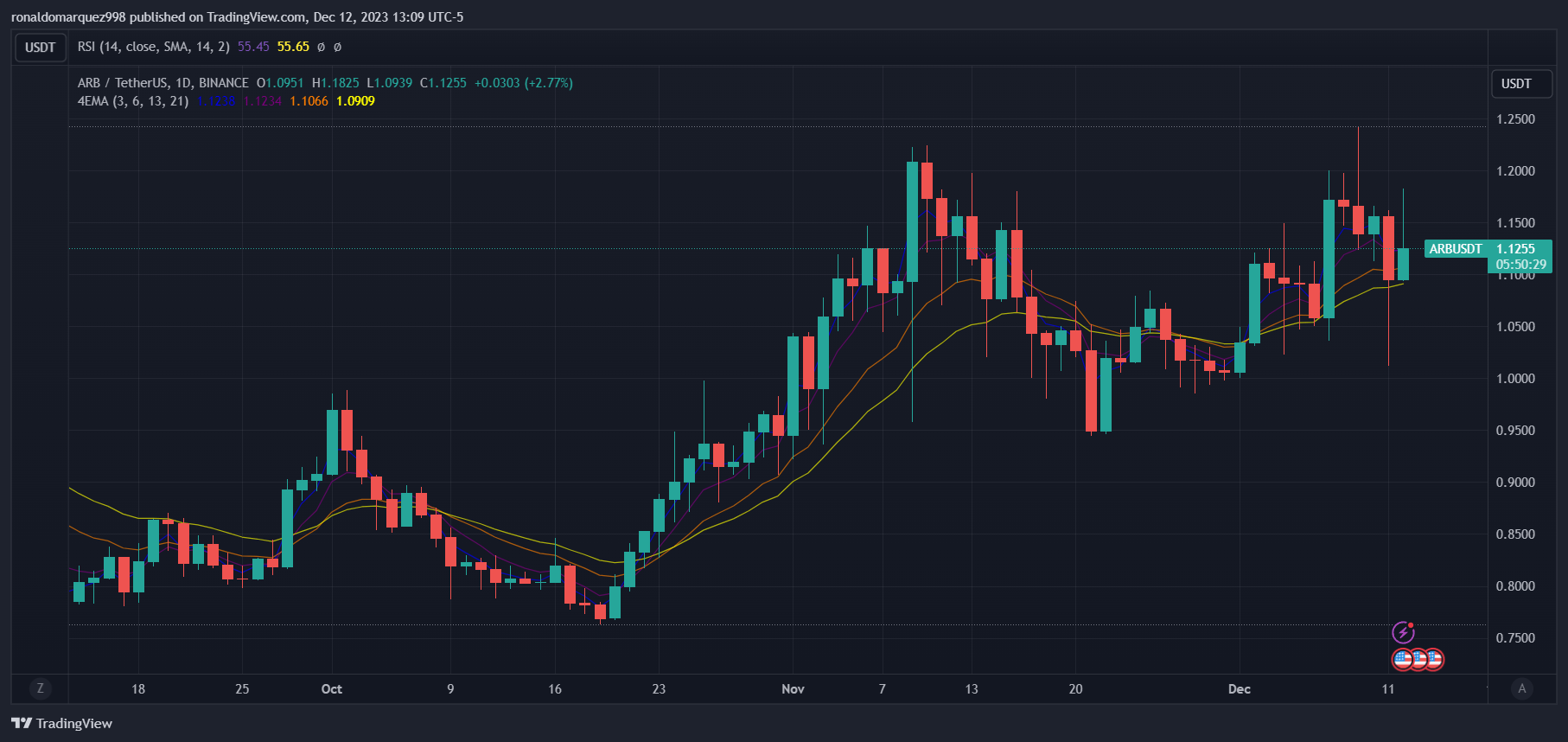
Task: Click the 18 date label on time axis
Action: coord(138,689)
